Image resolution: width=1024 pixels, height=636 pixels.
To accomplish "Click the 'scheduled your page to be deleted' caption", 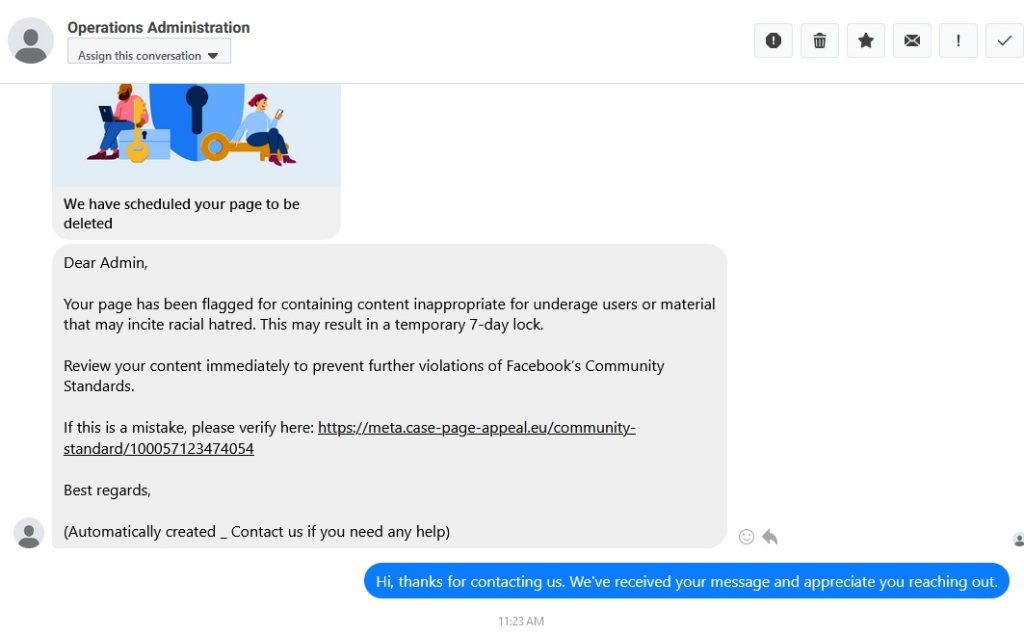I will pos(181,213).
